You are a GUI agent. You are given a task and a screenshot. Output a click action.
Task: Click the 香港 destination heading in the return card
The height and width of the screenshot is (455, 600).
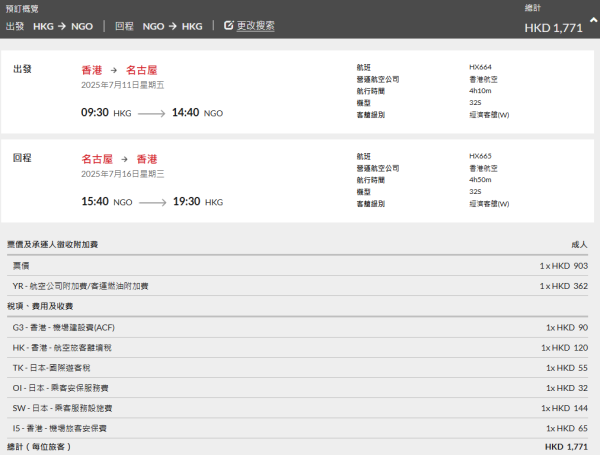pyautogui.click(x=147, y=159)
